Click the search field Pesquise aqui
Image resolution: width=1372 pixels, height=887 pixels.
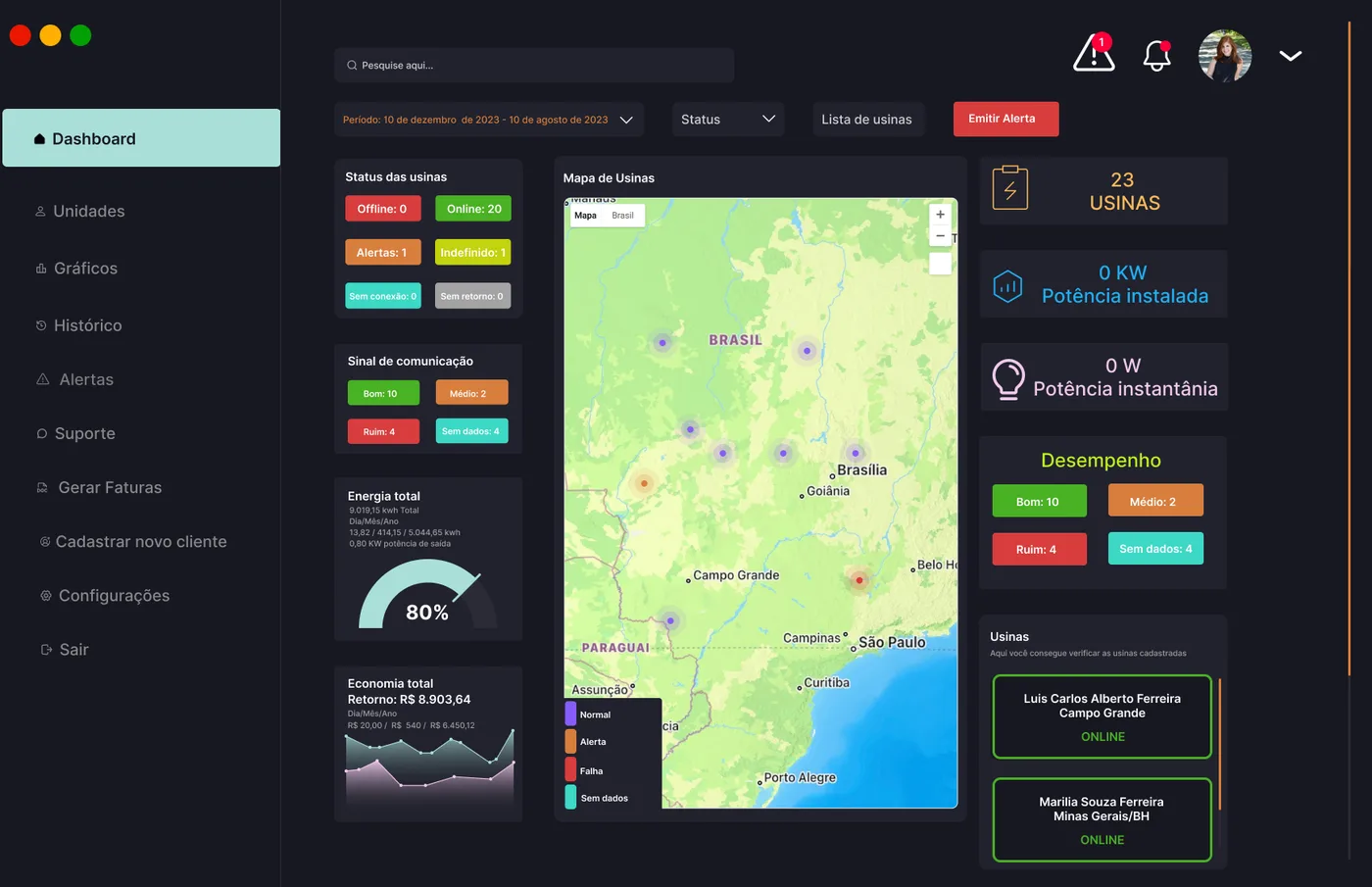click(534, 66)
